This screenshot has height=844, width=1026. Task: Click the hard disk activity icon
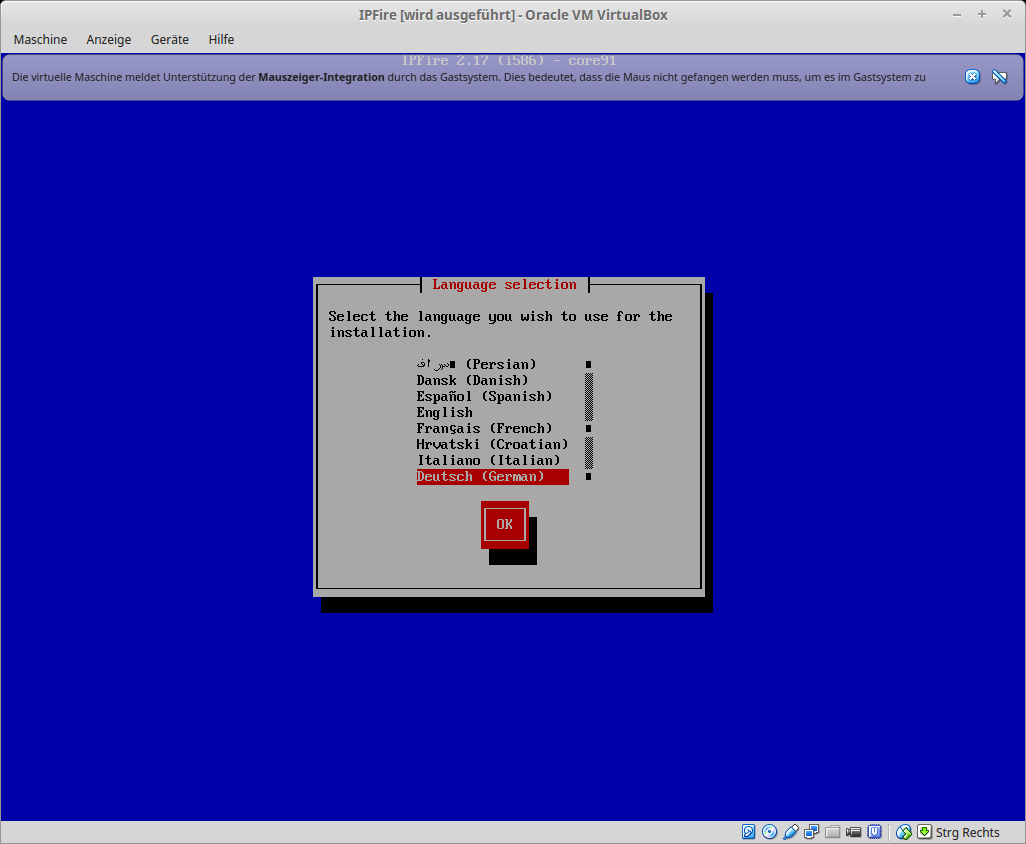coord(749,832)
